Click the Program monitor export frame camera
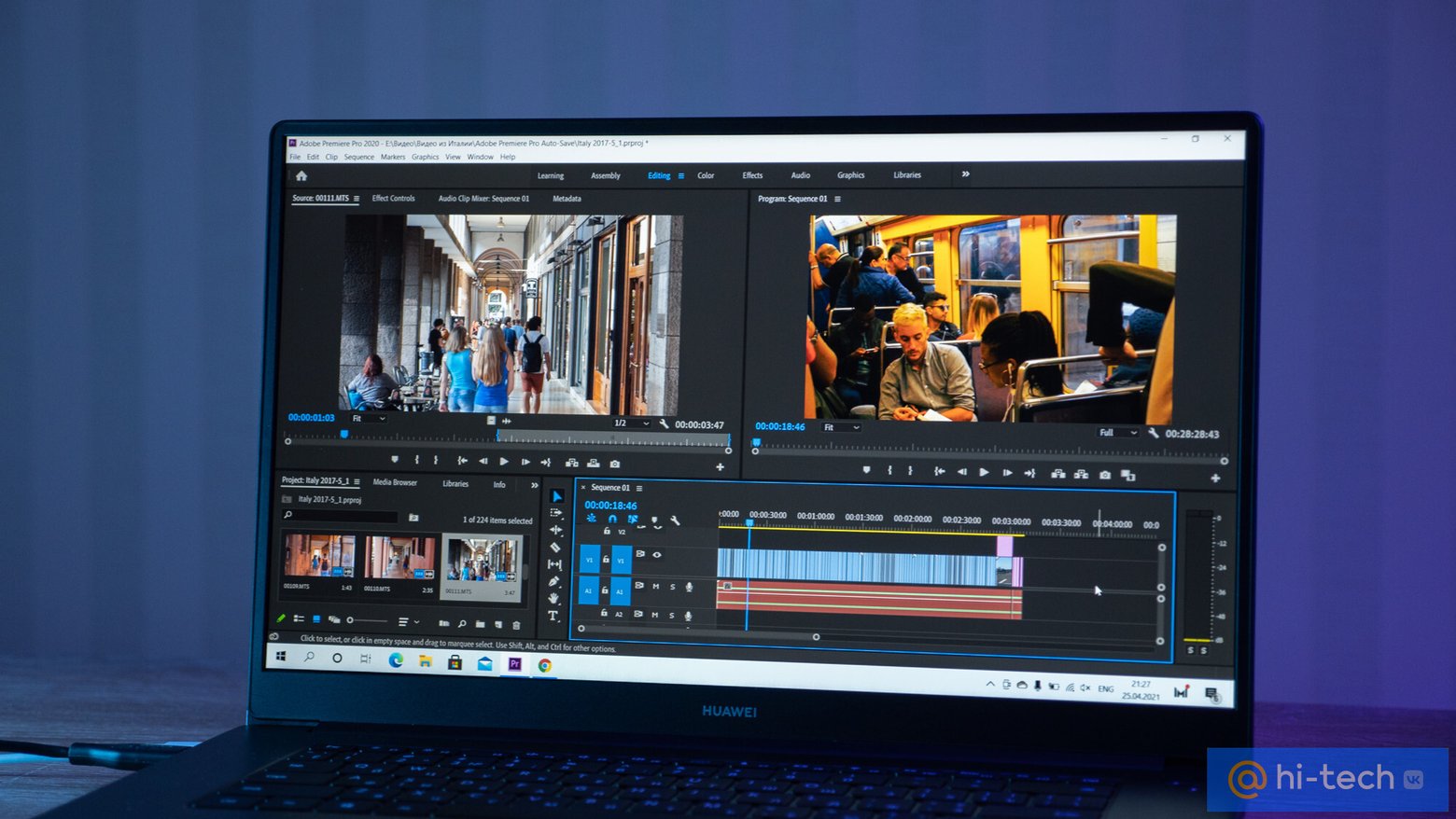1456x819 pixels. click(1105, 475)
